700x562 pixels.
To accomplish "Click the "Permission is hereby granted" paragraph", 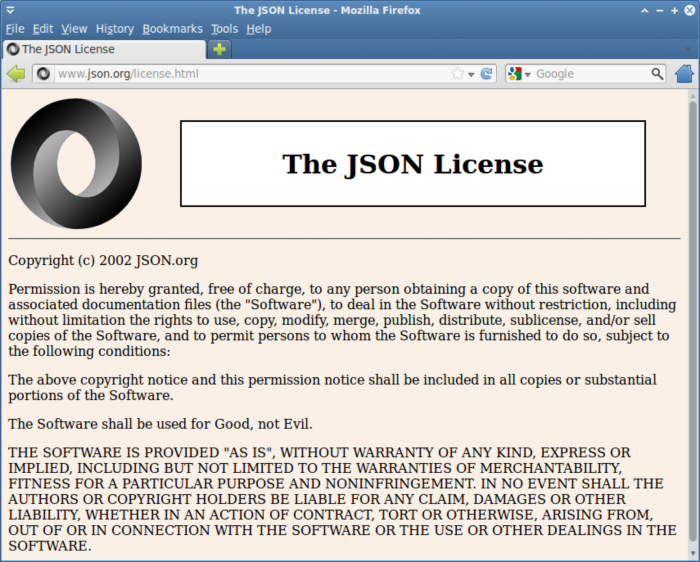I will point(342,320).
